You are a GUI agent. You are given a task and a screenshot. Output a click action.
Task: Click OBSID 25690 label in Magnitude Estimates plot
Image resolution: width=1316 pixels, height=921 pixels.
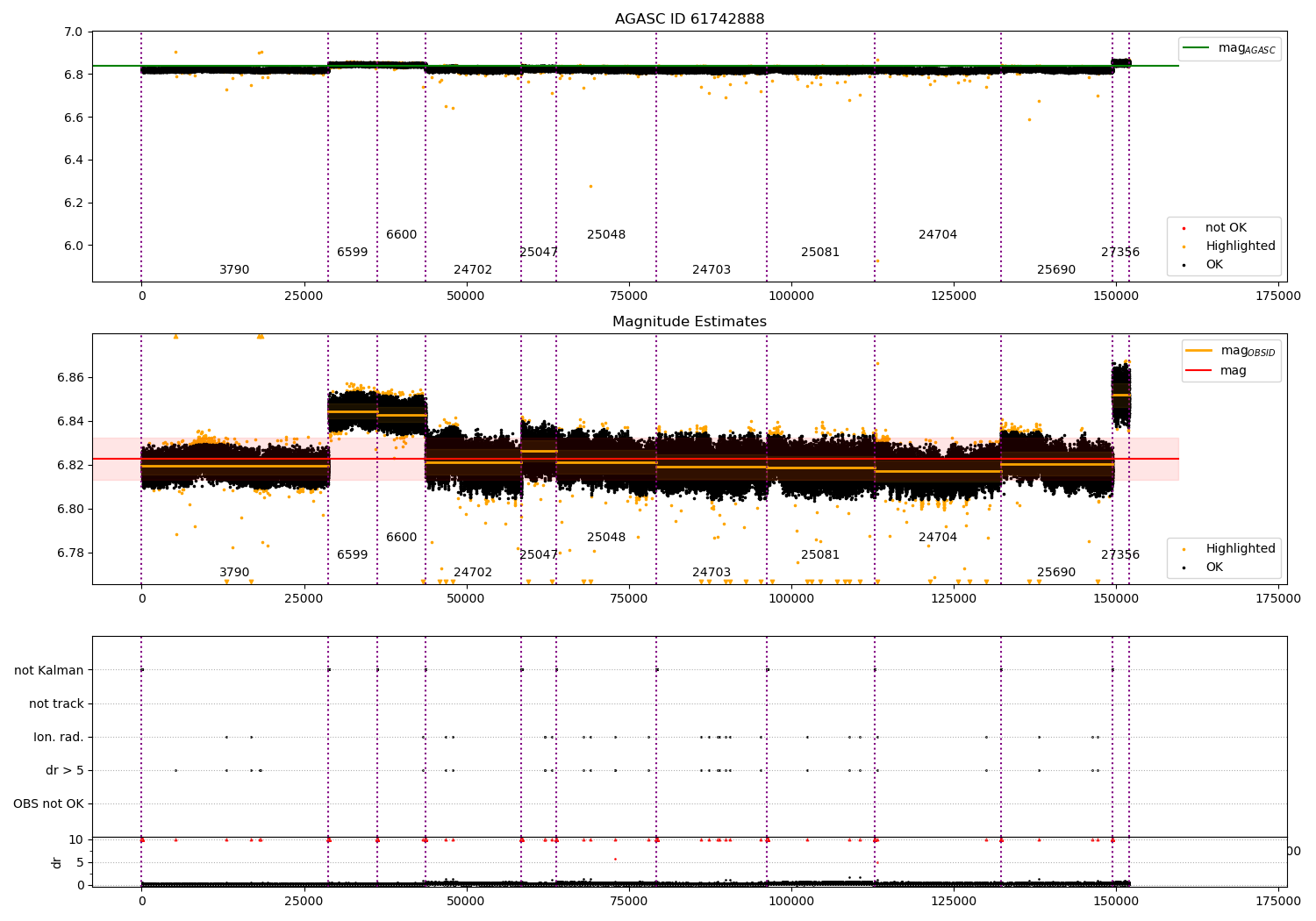(x=1056, y=573)
